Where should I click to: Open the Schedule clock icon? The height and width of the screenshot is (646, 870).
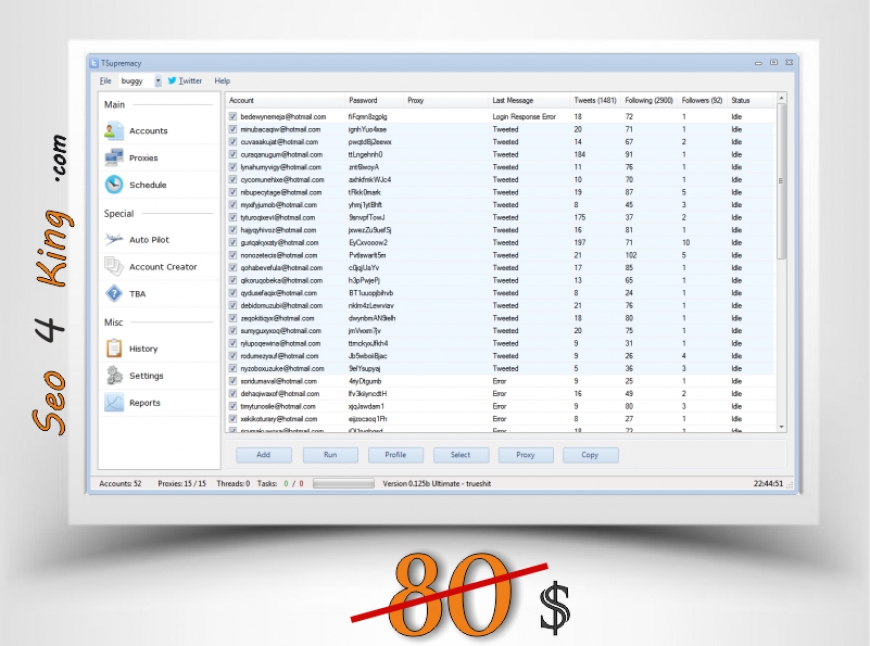[114, 185]
